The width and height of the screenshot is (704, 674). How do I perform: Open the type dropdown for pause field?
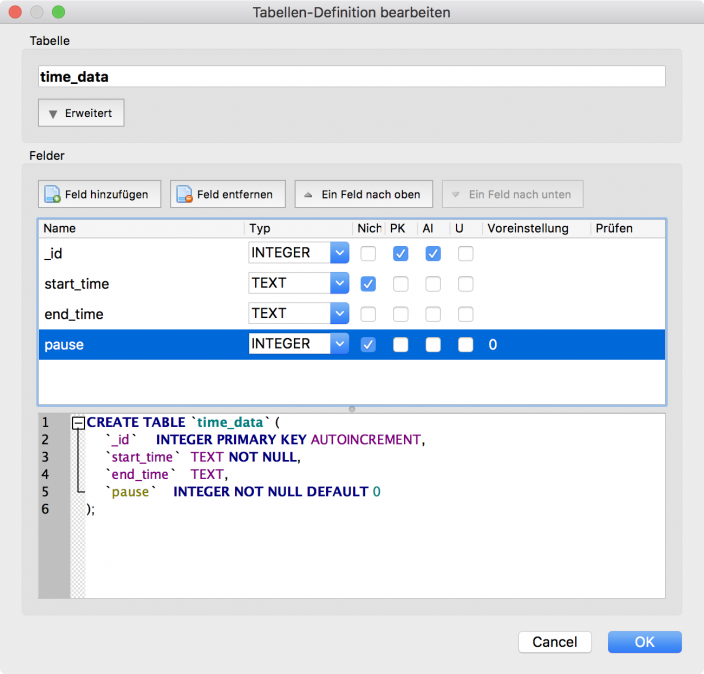coord(339,344)
